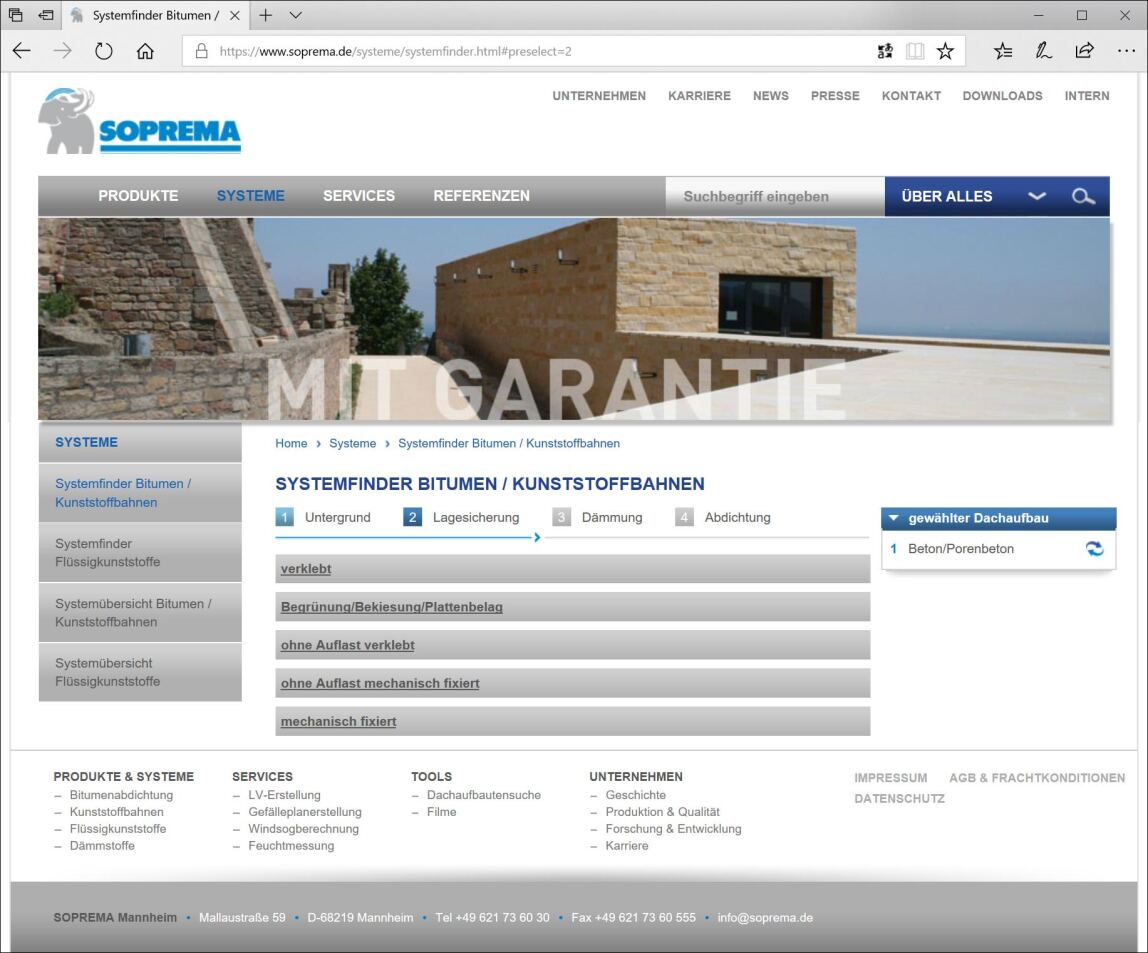The image size is (1148, 953).
Task: Open the PRESSE top link
Action: click(835, 96)
